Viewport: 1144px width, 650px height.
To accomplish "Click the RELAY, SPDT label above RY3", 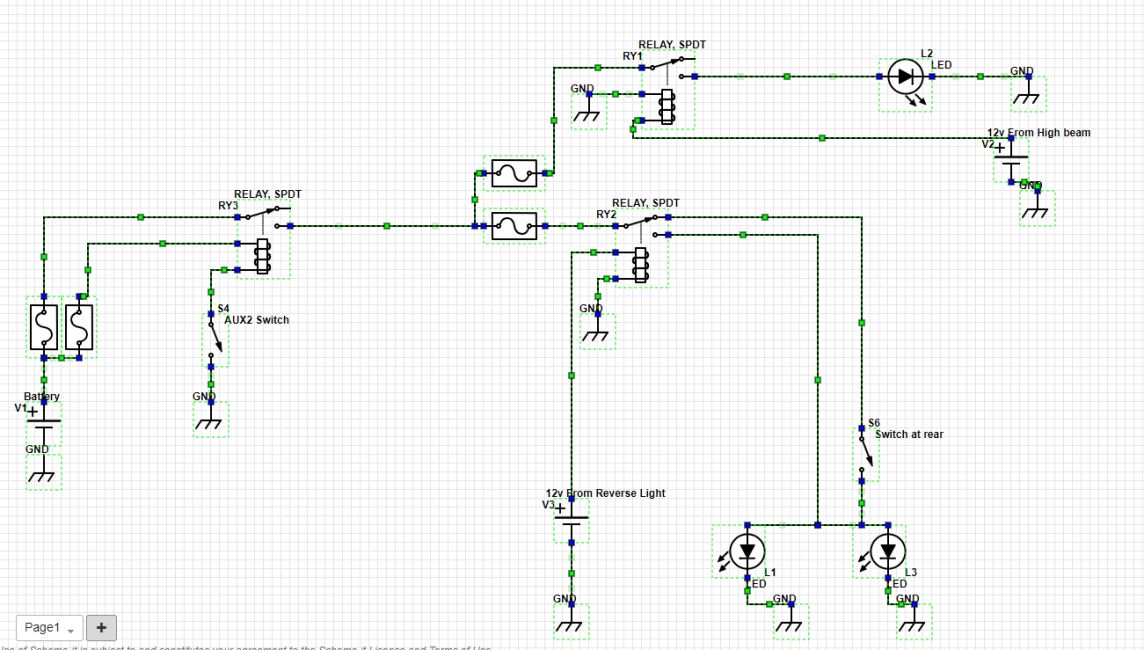I will coord(268,194).
